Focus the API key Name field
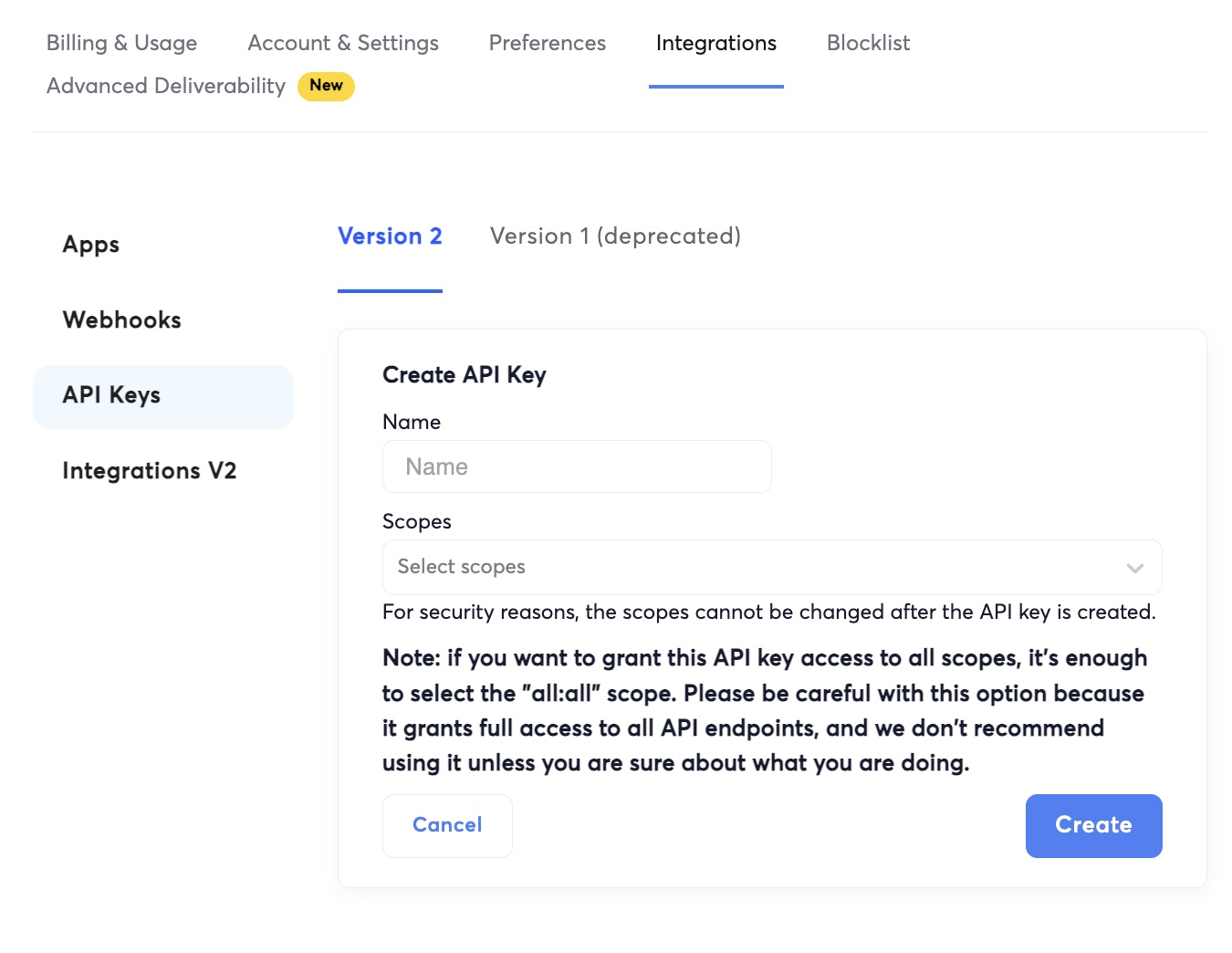1232x953 pixels. (x=577, y=466)
